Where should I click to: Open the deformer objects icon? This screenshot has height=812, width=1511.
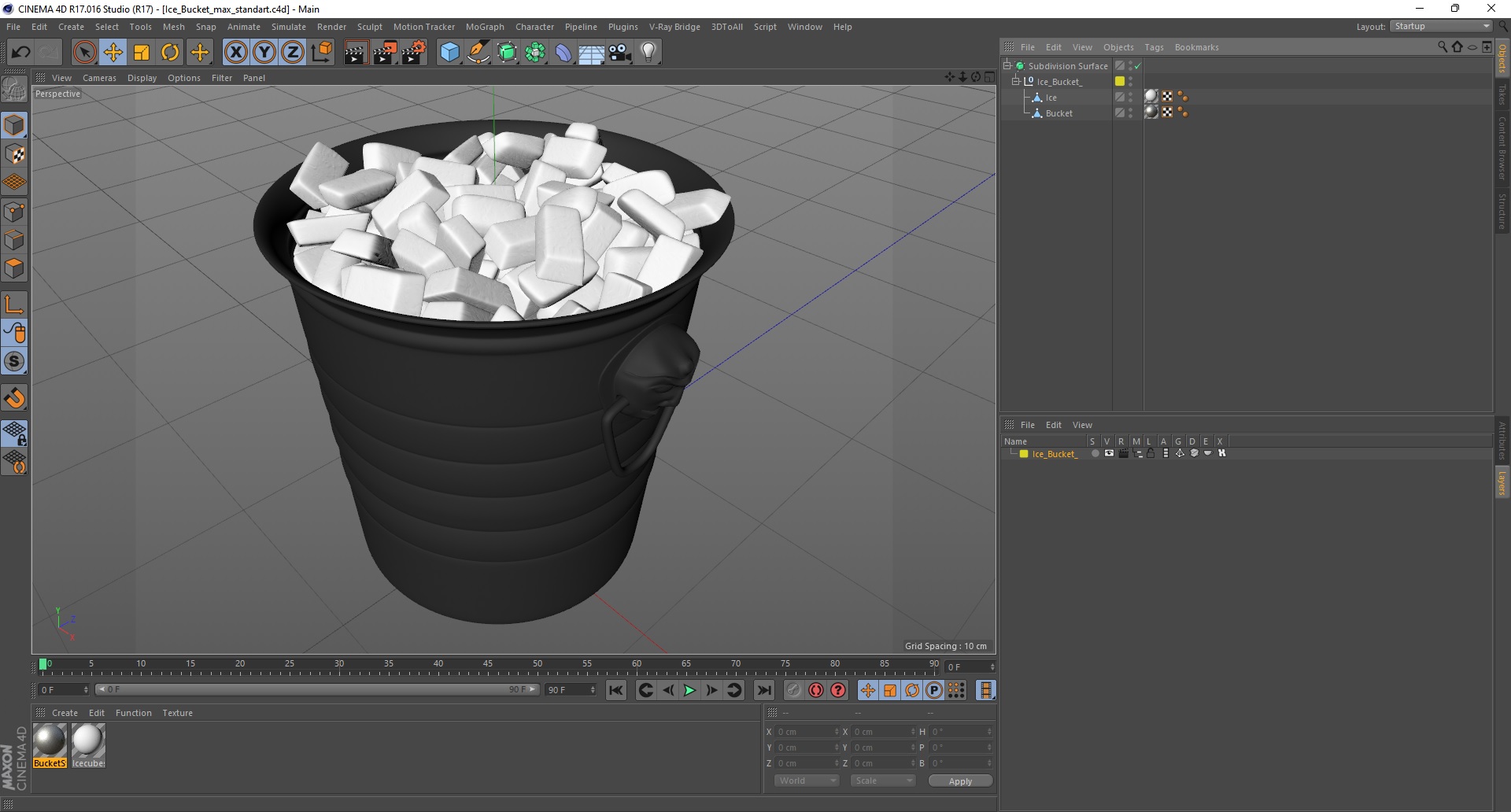coord(564,53)
